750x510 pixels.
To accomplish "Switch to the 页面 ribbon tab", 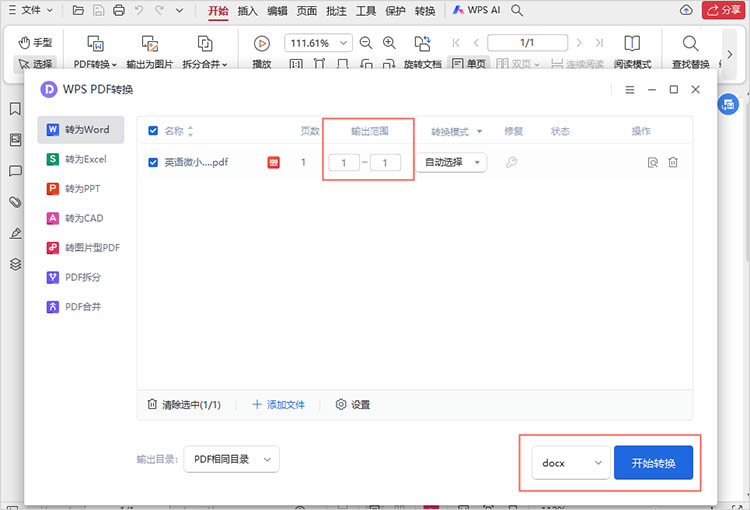I will (x=307, y=11).
